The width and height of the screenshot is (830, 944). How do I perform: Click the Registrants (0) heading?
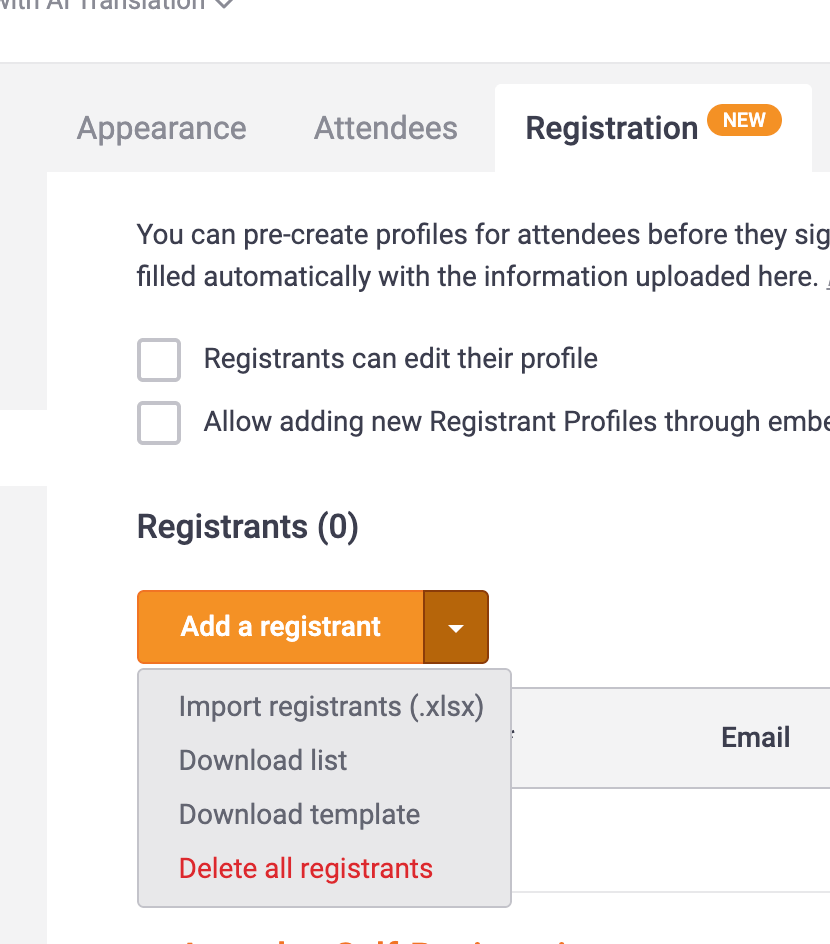[x=247, y=527]
